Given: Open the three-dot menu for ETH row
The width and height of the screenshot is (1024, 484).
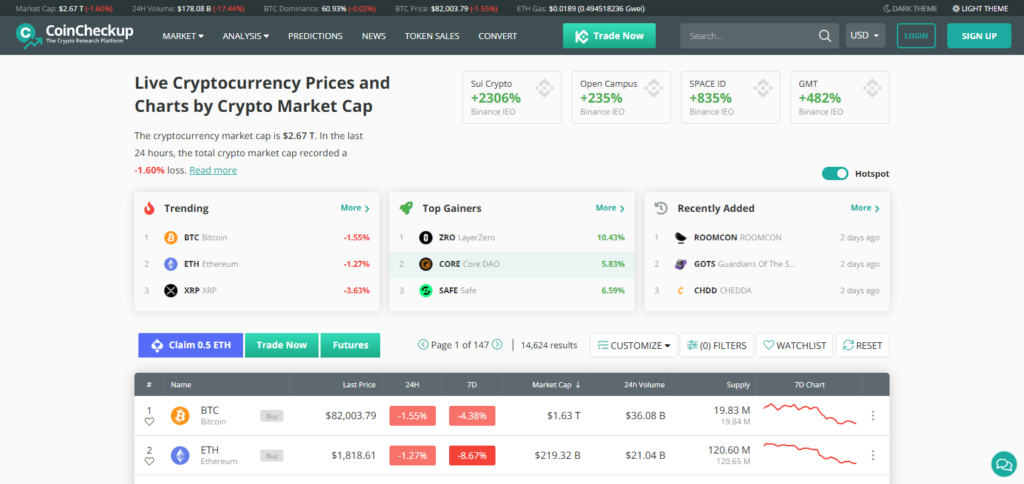Looking at the screenshot, I should click(x=873, y=455).
